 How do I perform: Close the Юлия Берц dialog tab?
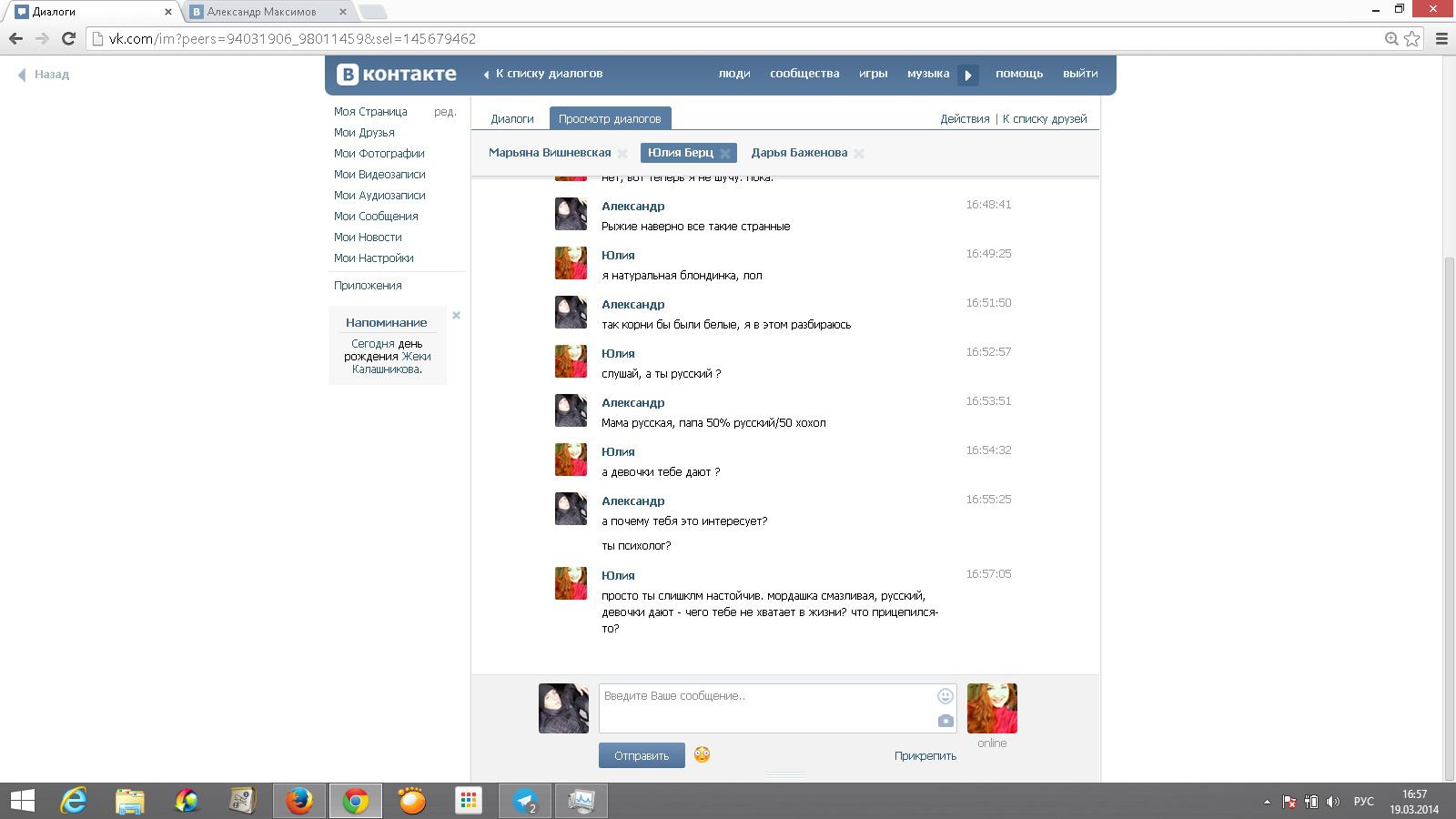click(725, 154)
